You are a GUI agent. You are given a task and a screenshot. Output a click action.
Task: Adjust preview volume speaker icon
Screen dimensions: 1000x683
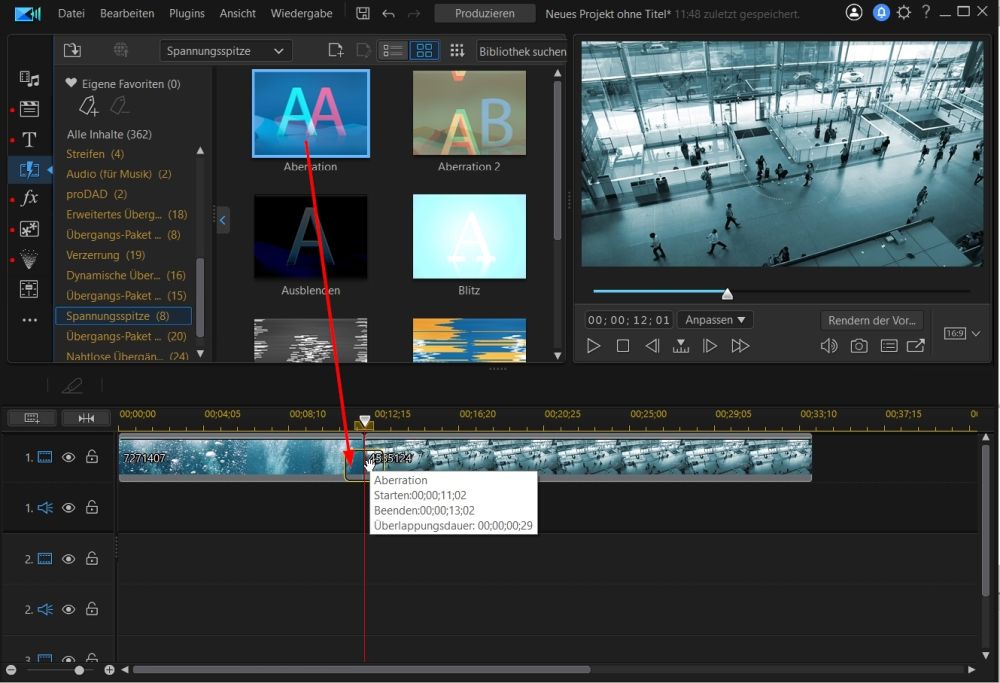828,346
